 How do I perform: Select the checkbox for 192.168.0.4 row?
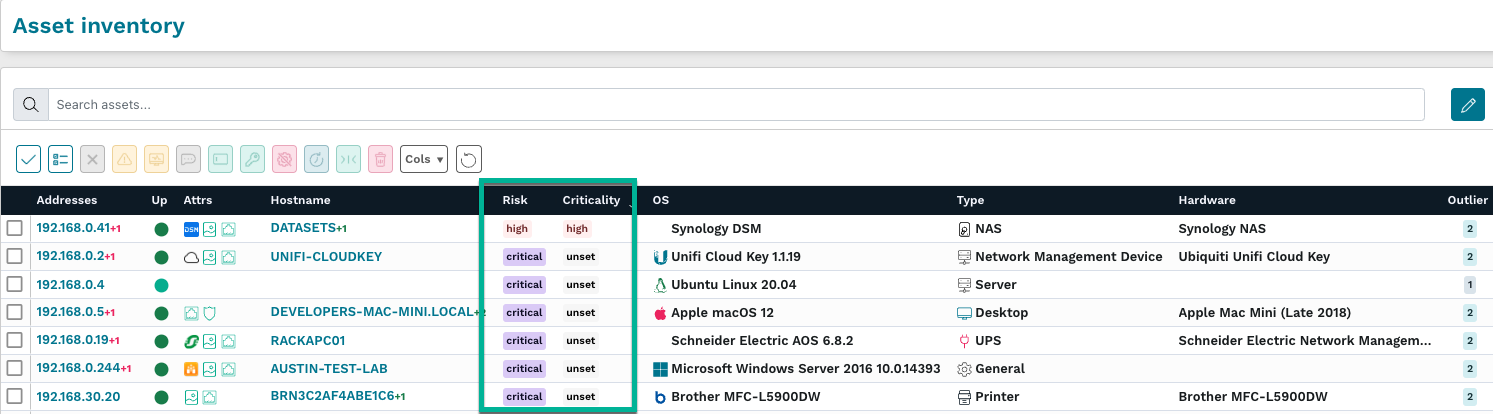pyautogui.click(x=14, y=285)
